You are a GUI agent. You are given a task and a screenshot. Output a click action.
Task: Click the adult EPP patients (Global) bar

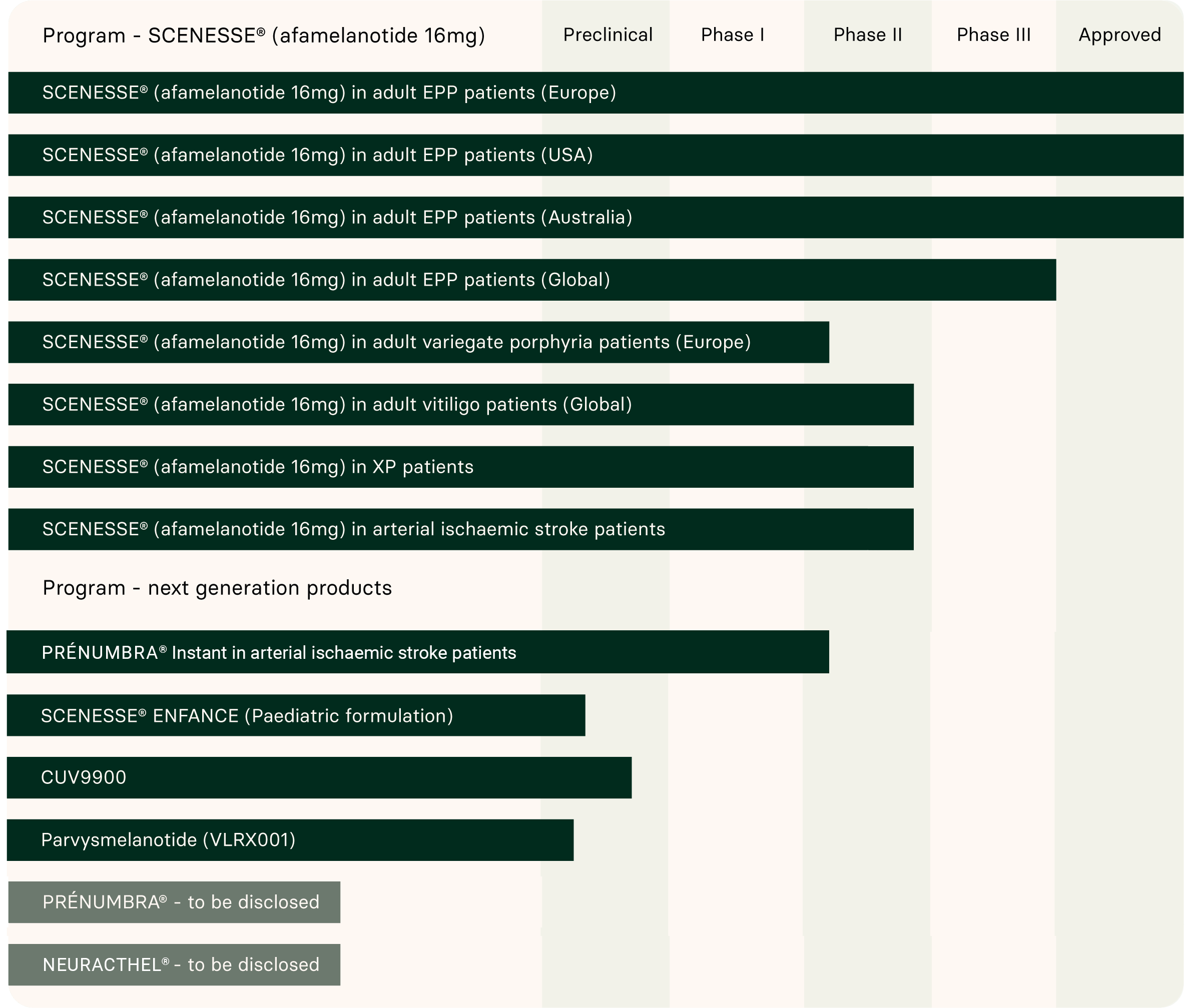tap(532, 280)
